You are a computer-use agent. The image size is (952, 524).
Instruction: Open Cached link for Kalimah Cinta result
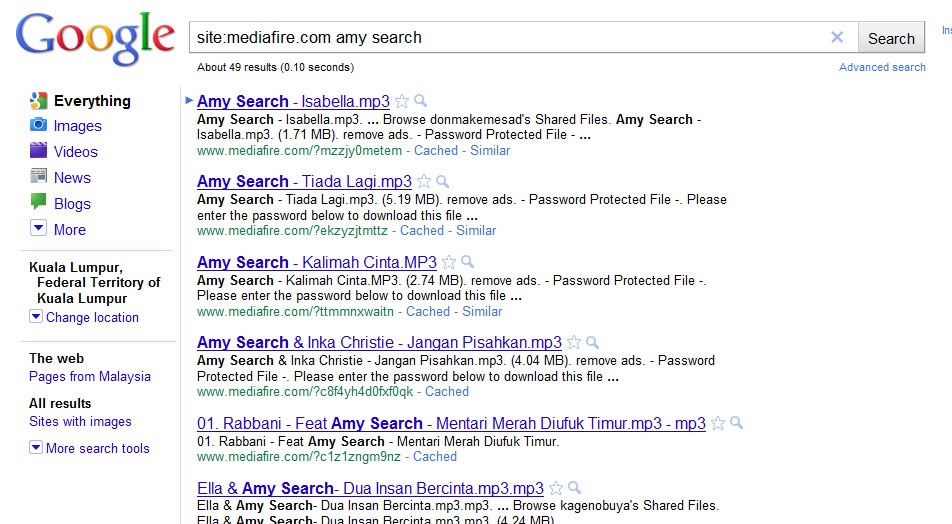428,311
